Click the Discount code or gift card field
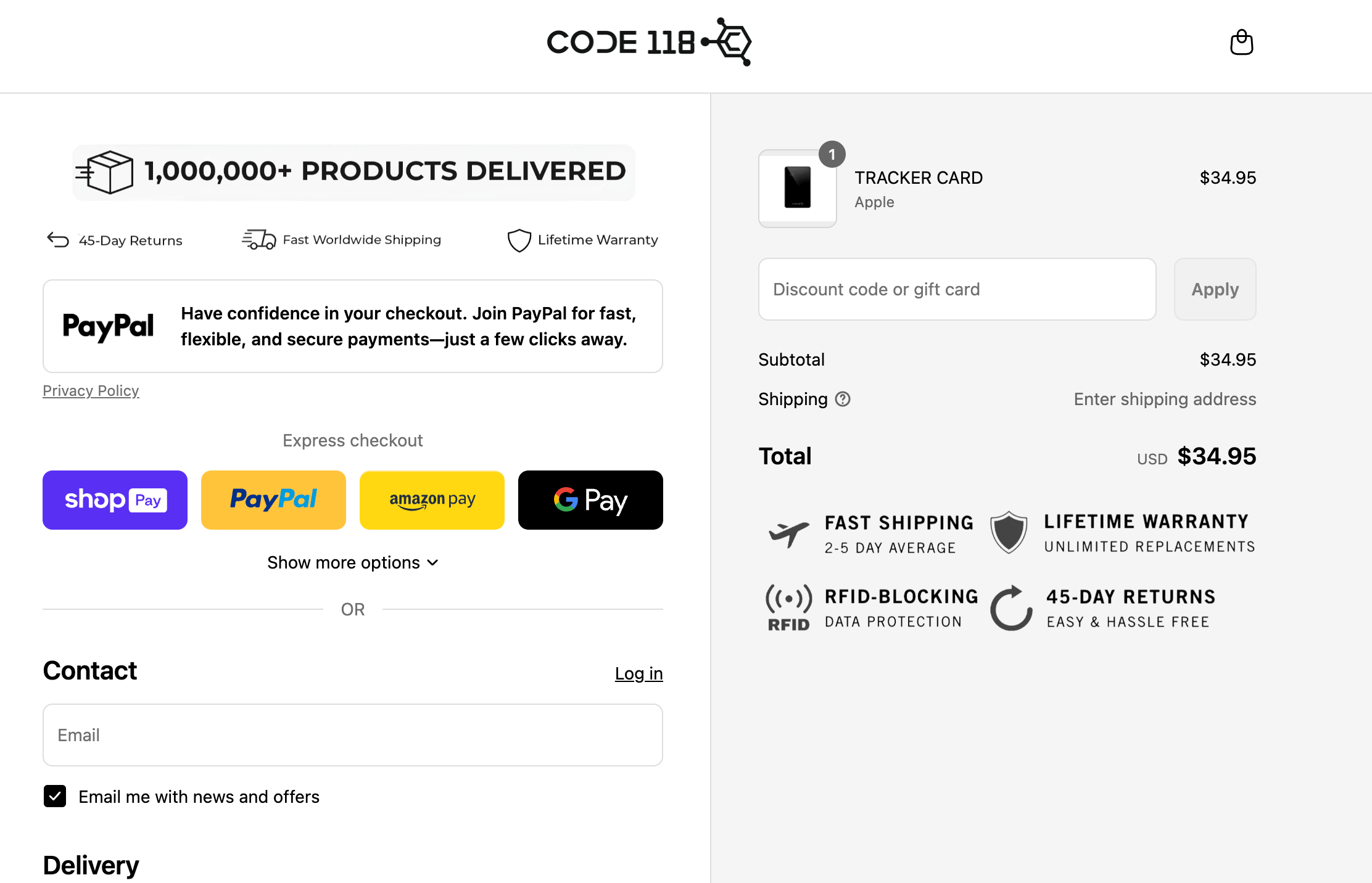 pos(956,289)
